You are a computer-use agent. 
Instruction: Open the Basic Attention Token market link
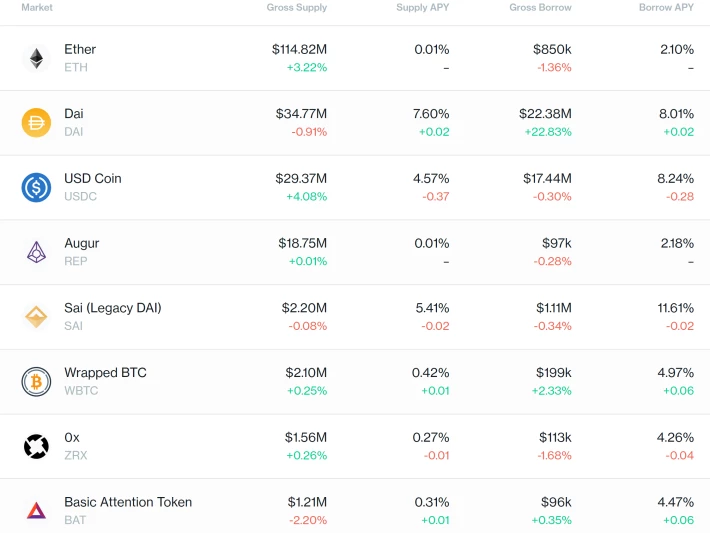coord(128,502)
